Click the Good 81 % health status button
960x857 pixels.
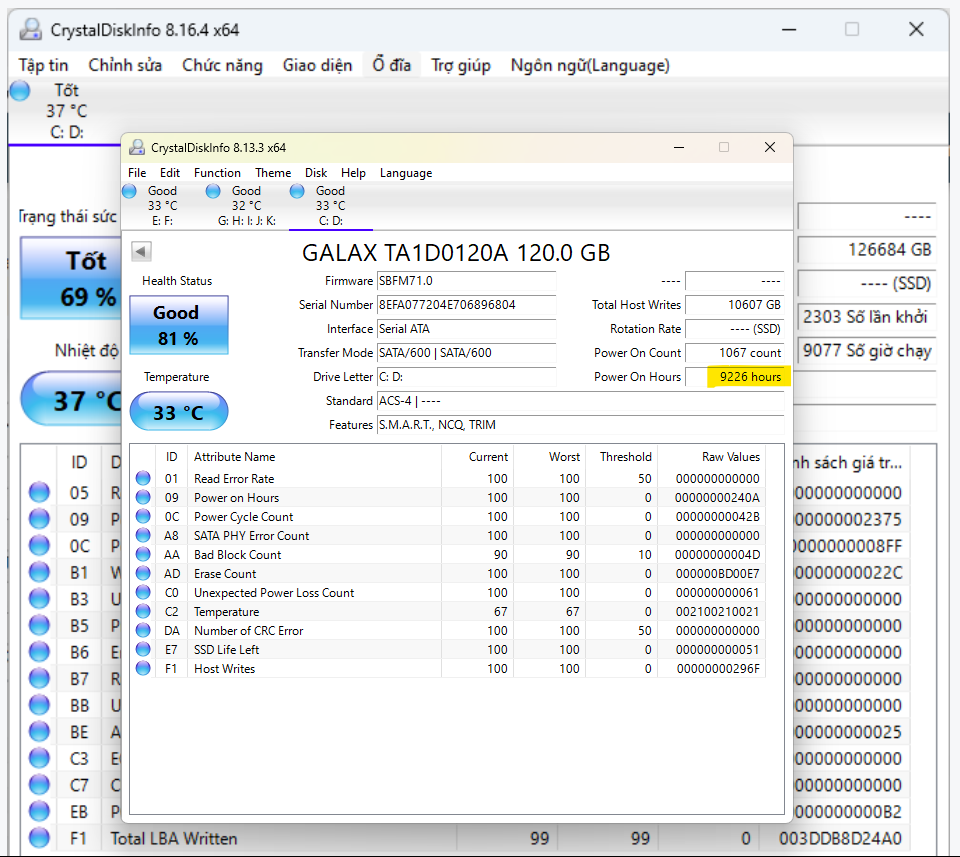pos(179,325)
